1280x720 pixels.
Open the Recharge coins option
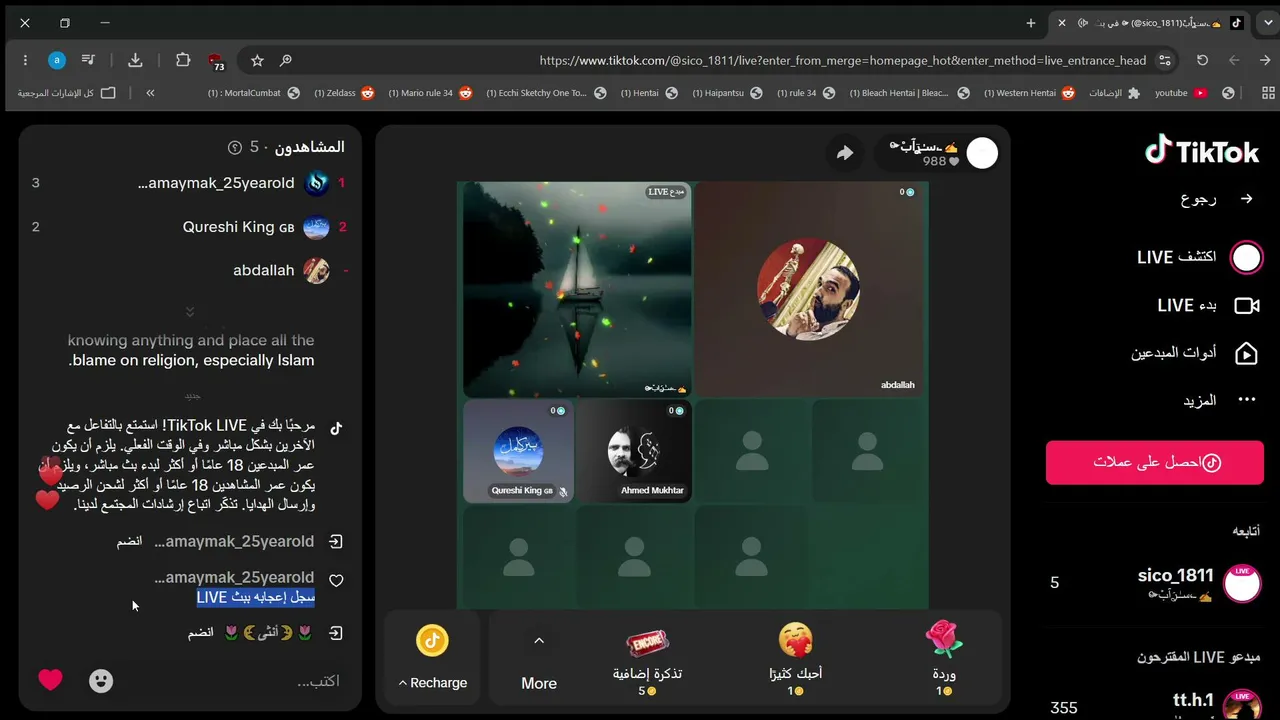point(433,657)
